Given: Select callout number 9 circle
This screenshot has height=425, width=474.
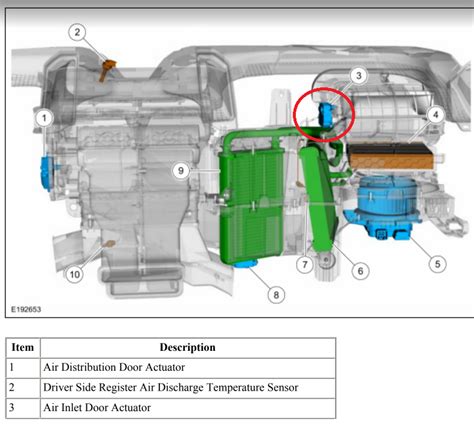Looking at the screenshot, I should pos(181,171).
